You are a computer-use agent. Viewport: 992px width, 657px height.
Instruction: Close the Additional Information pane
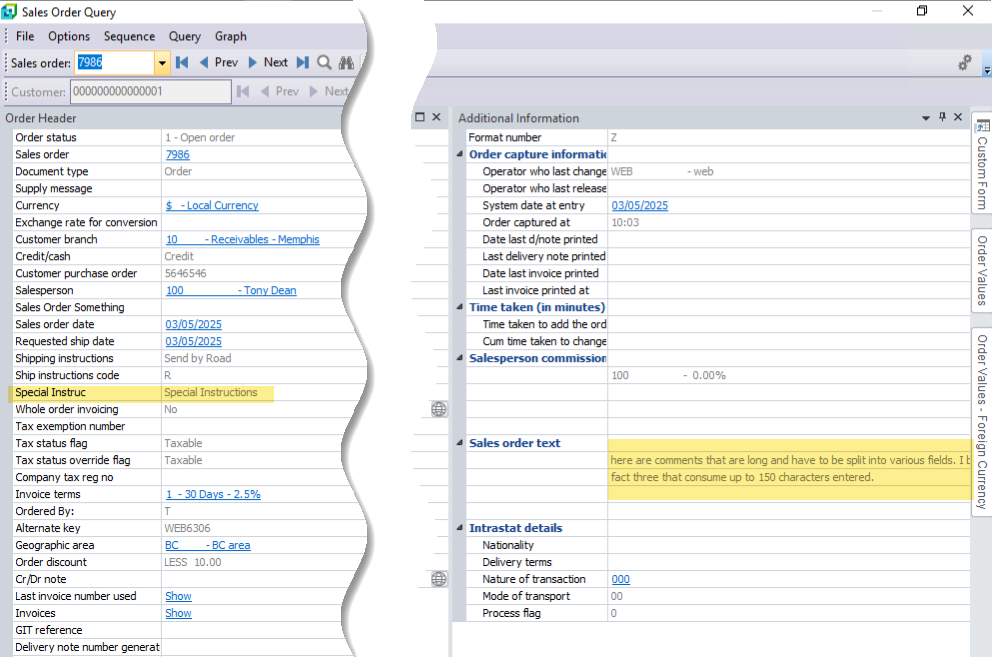click(x=958, y=117)
